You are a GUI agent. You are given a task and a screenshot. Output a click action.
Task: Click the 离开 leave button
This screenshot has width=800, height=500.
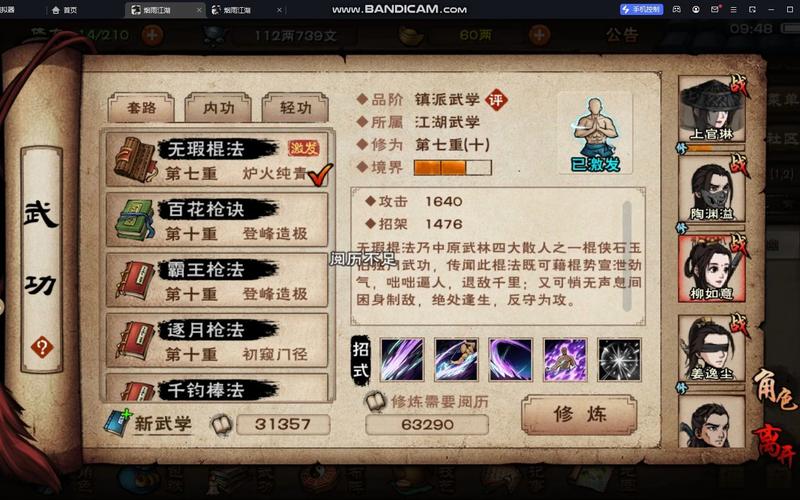pos(776,445)
